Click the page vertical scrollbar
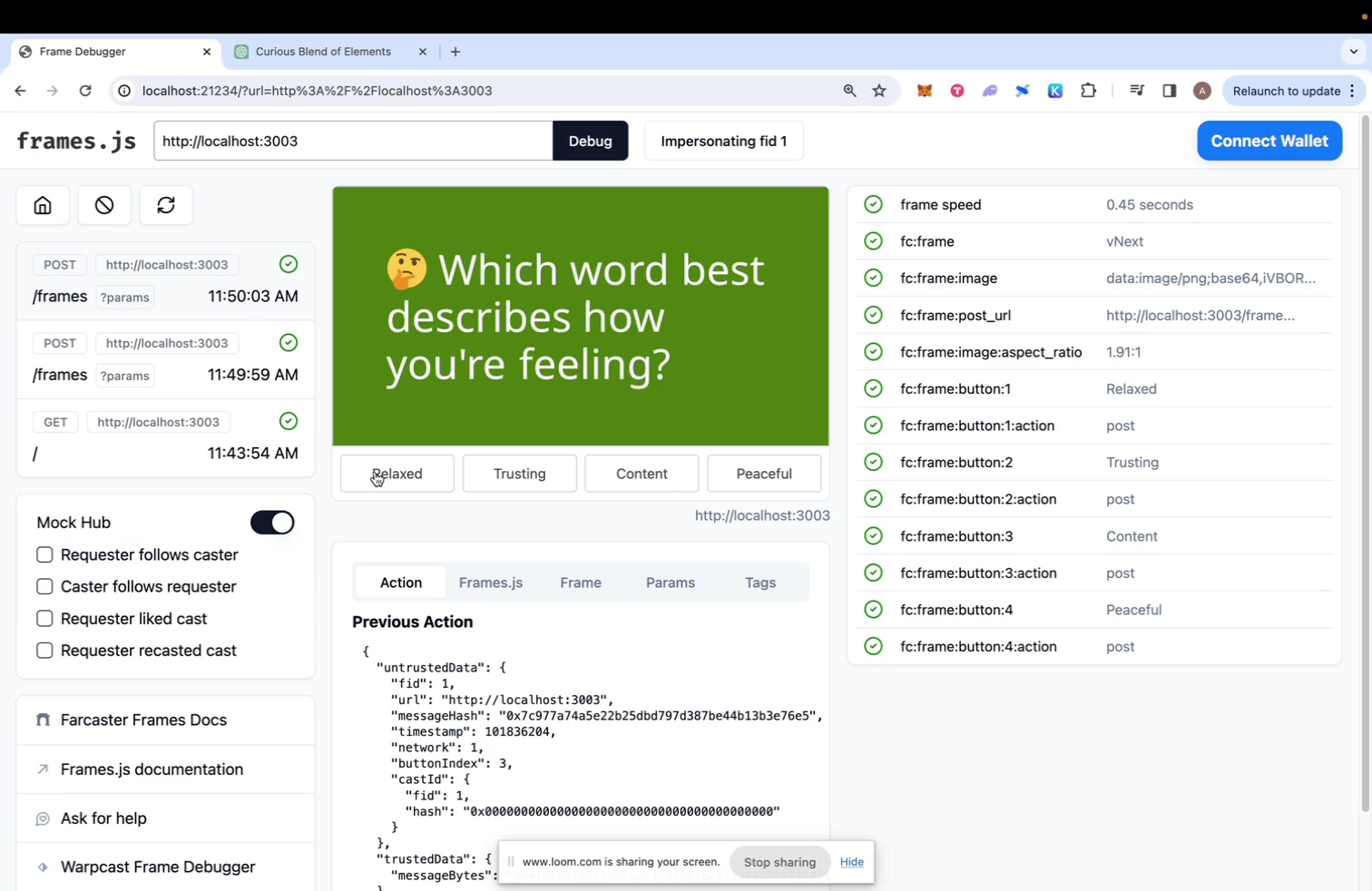This screenshot has height=891, width=1372. [x=1365, y=463]
